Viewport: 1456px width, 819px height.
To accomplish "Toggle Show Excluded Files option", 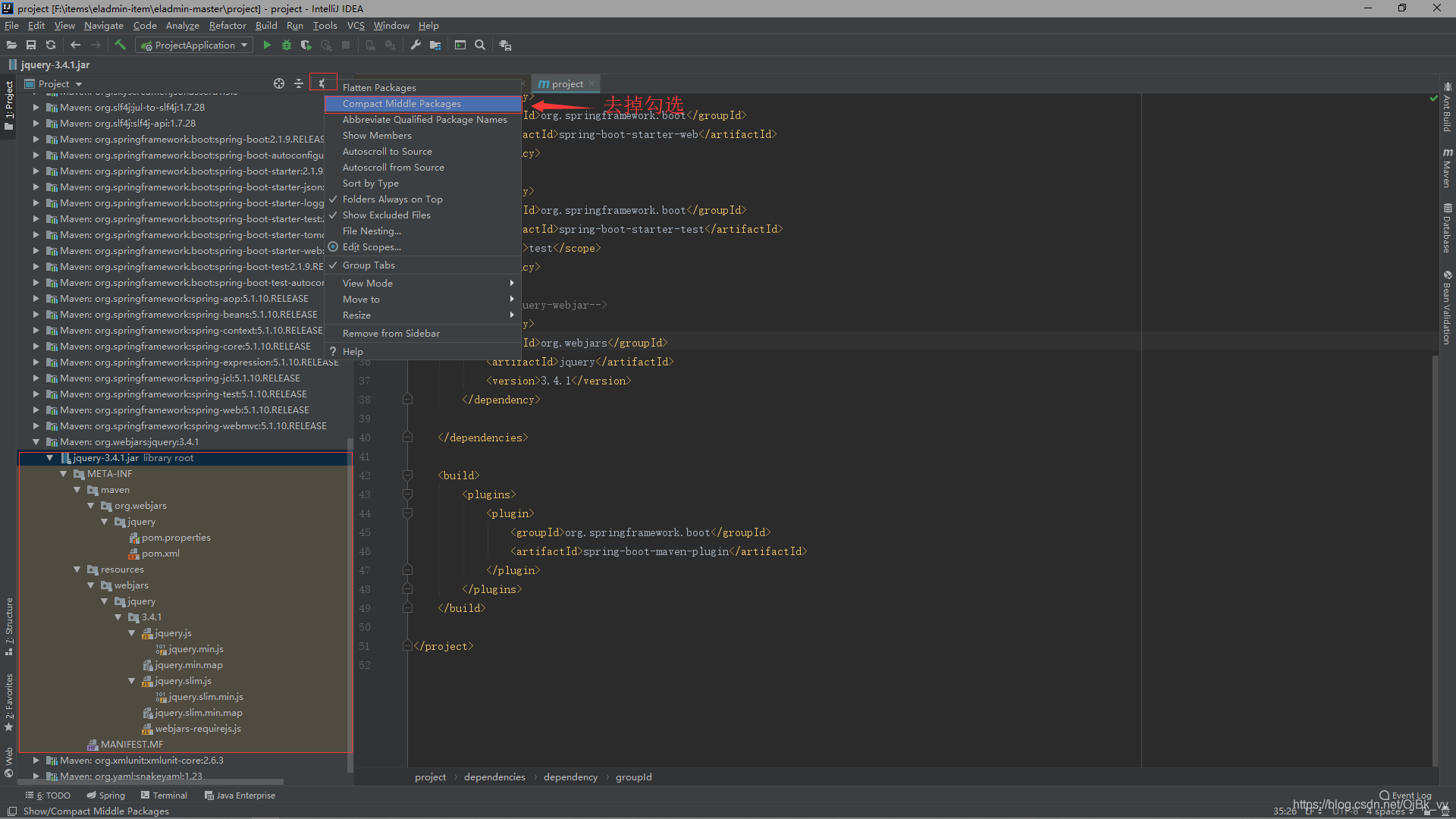I will [x=386, y=215].
